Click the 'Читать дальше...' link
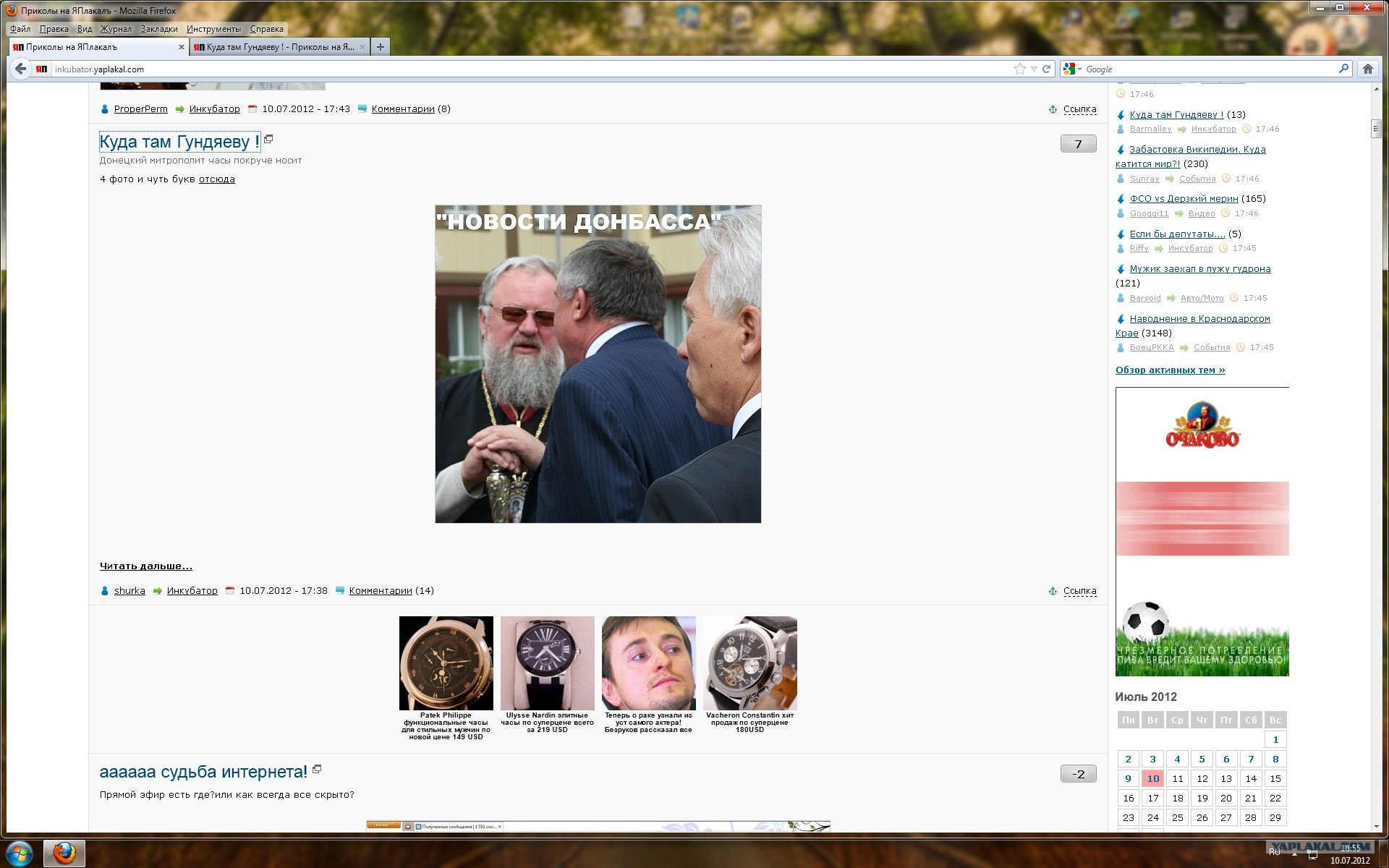 [x=145, y=566]
